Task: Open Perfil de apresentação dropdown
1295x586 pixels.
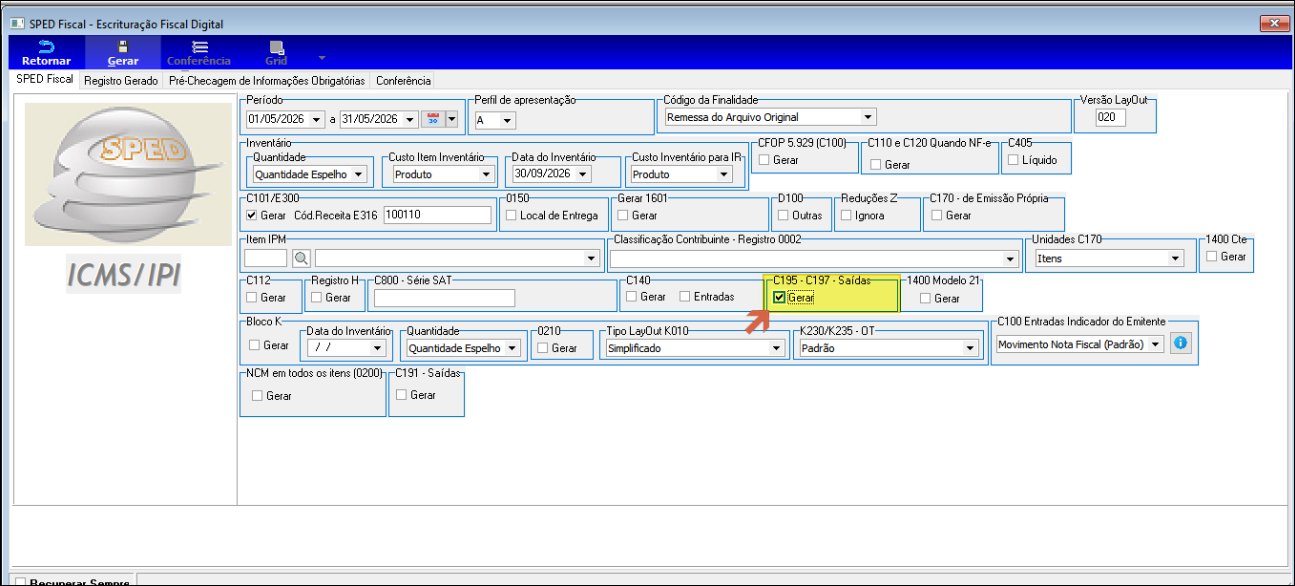Action: tap(508, 120)
